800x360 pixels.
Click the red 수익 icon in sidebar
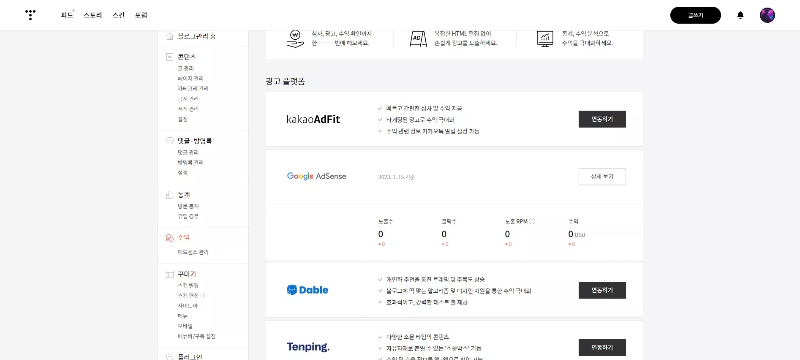(x=170, y=238)
